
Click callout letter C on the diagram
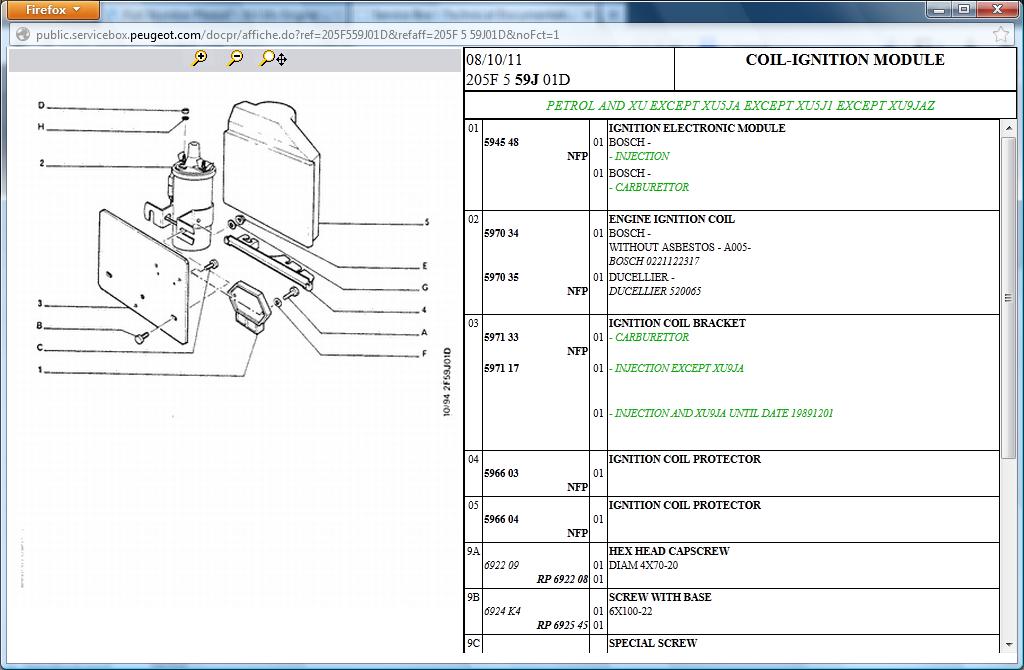pyautogui.click(x=40, y=347)
